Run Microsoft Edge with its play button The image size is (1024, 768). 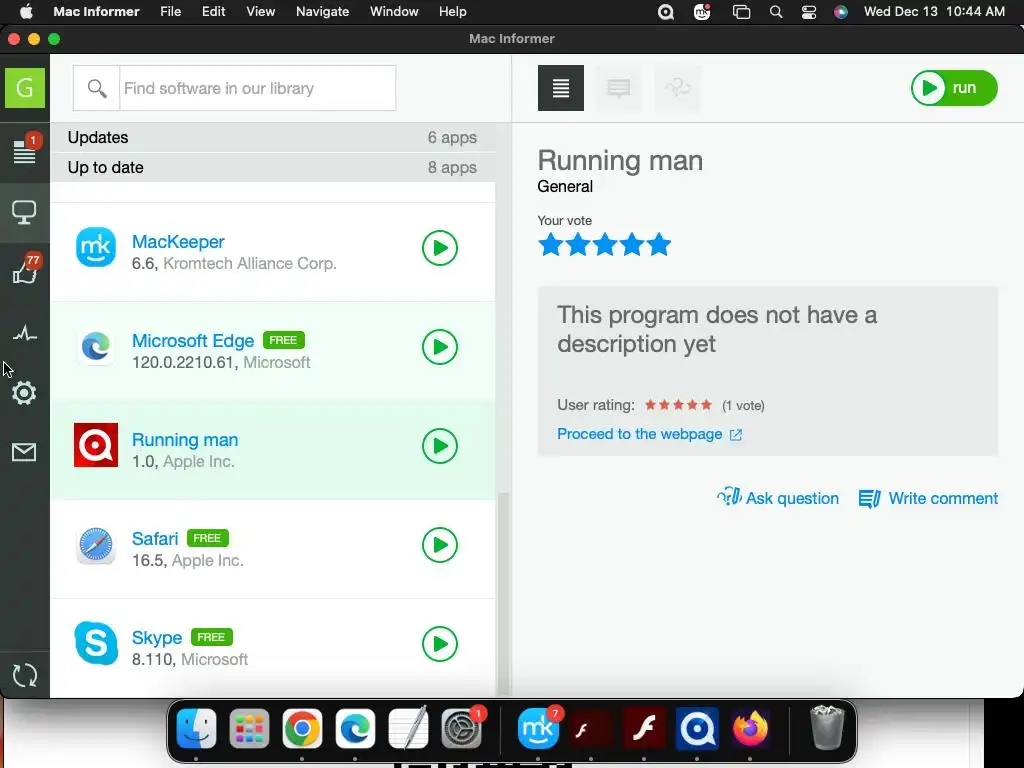pyautogui.click(x=440, y=347)
